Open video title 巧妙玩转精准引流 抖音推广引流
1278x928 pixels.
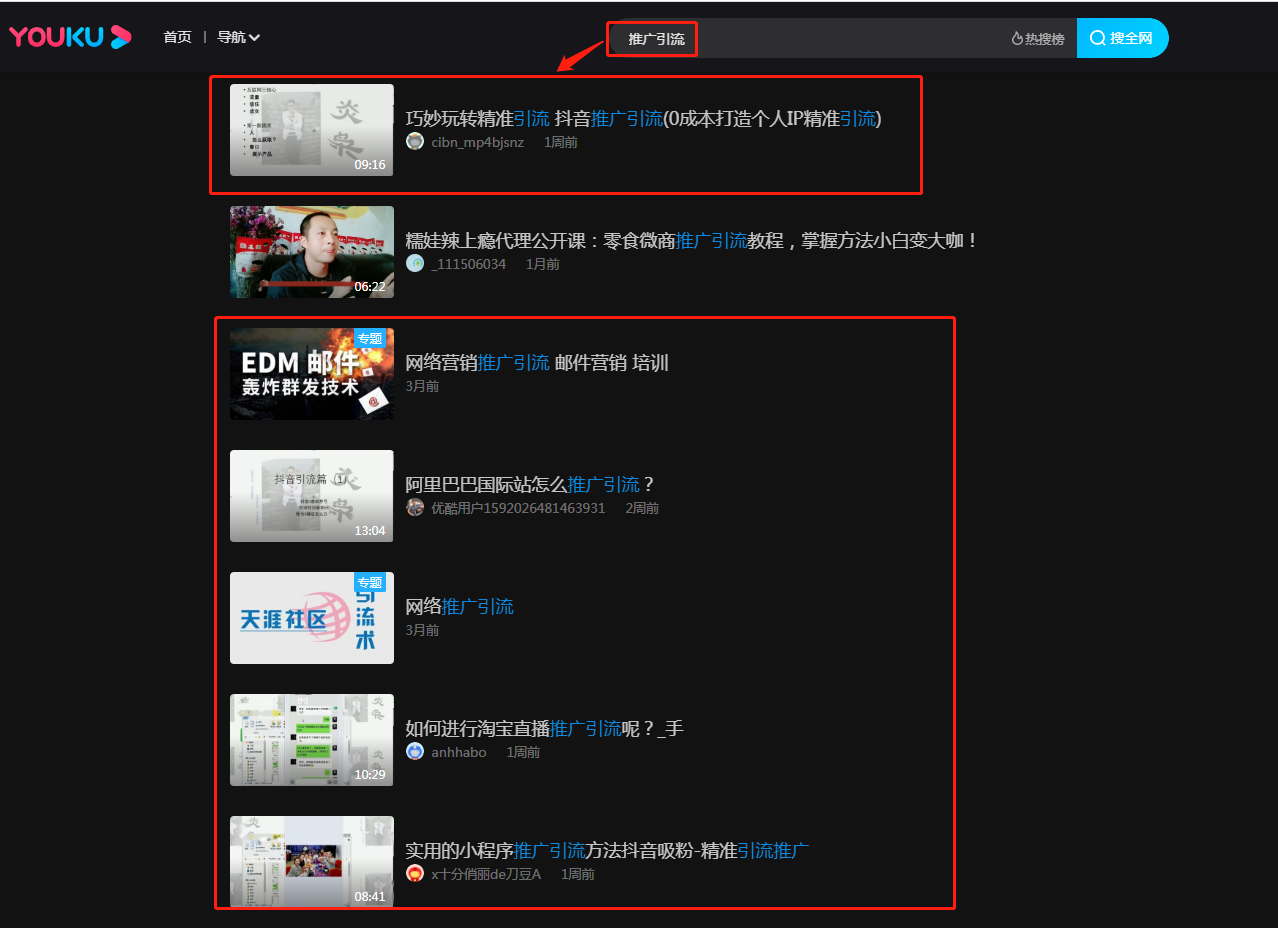643,119
